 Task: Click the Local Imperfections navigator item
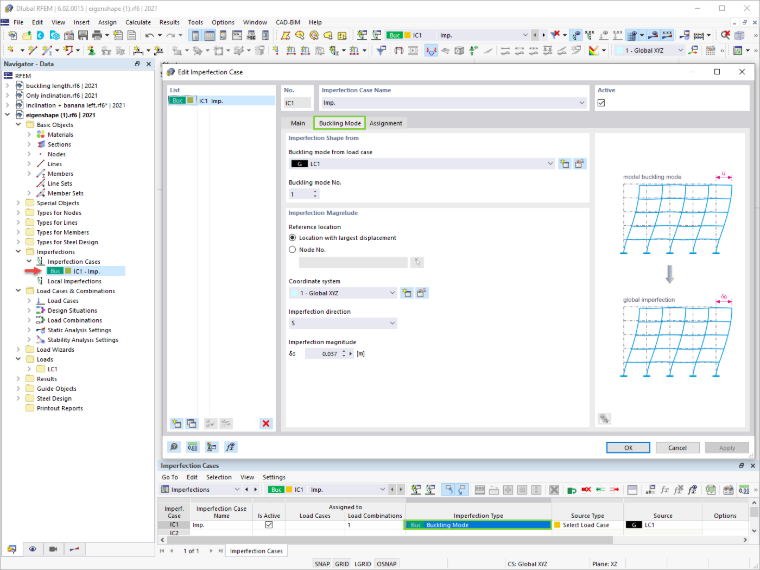[x=74, y=281]
